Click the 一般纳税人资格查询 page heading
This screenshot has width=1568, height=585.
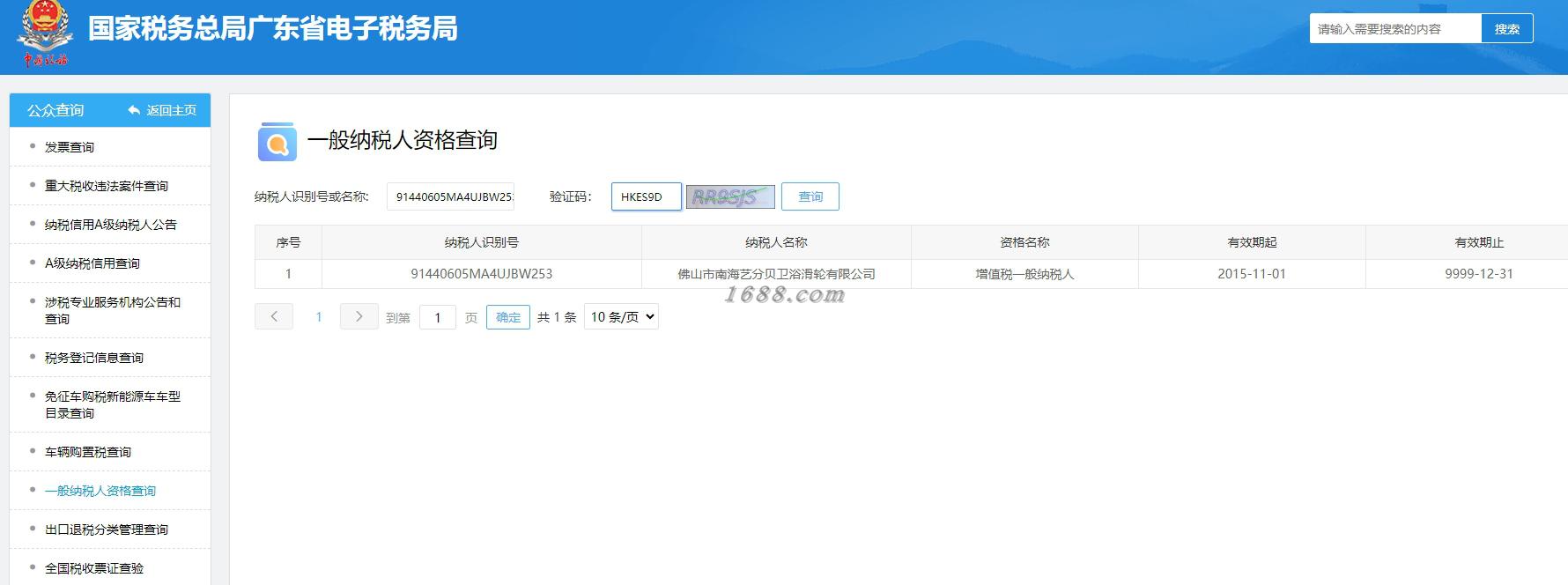click(x=403, y=140)
